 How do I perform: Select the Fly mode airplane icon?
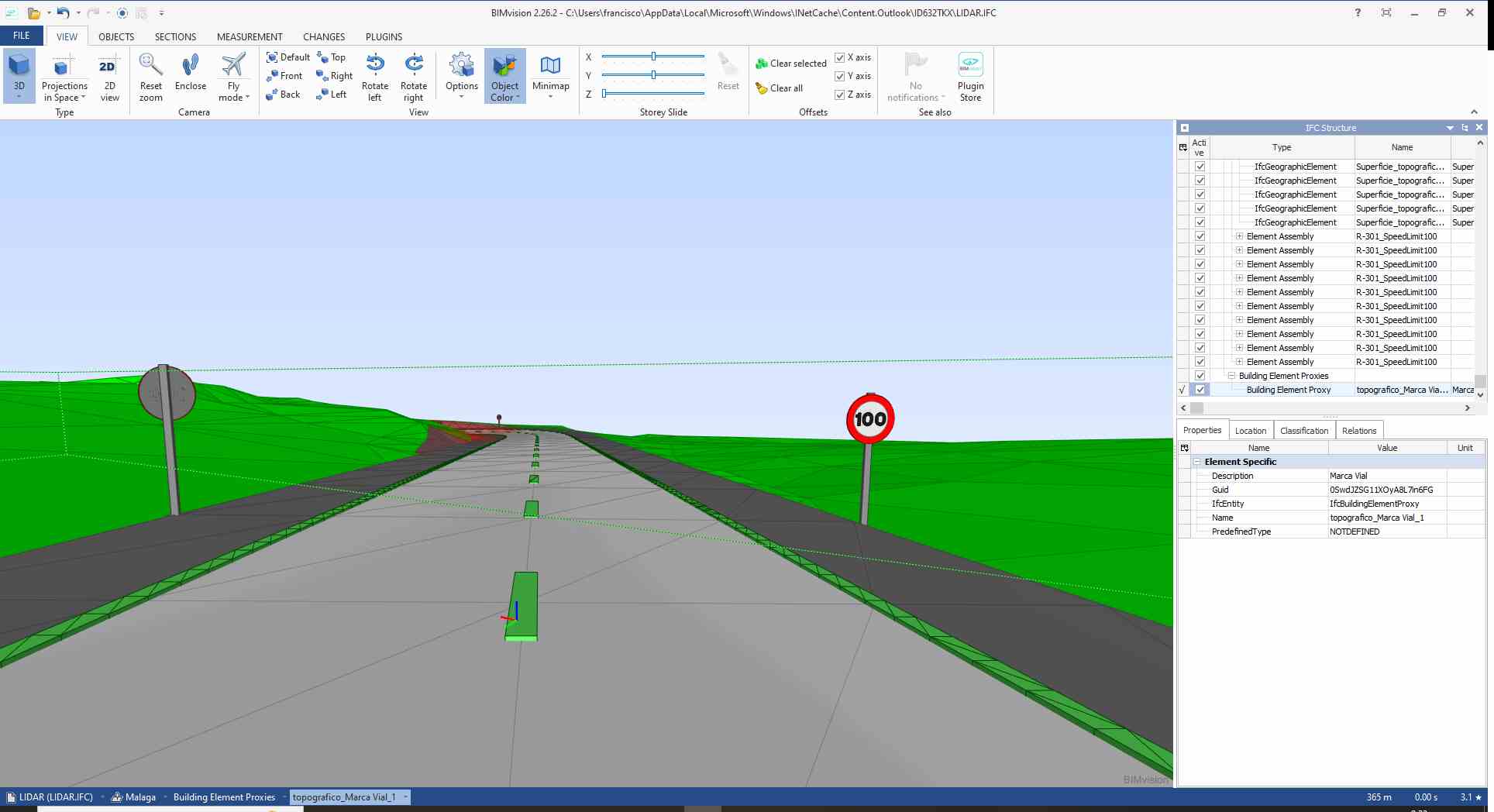(x=233, y=65)
